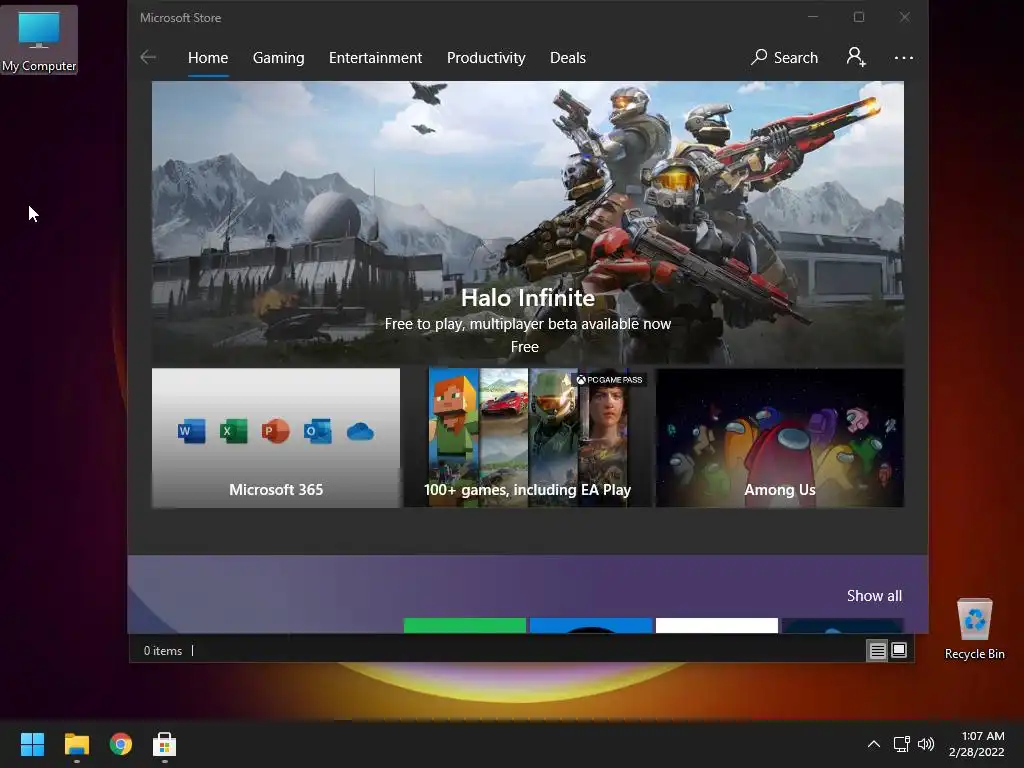This screenshot has width=1024, height=768.
Task: Launch Google Chrome from the taskbar
Action: click(x=121, y=744)
